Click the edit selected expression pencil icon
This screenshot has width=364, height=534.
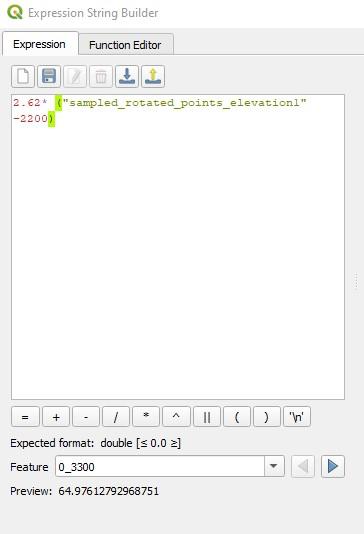(x=75, y=76)
